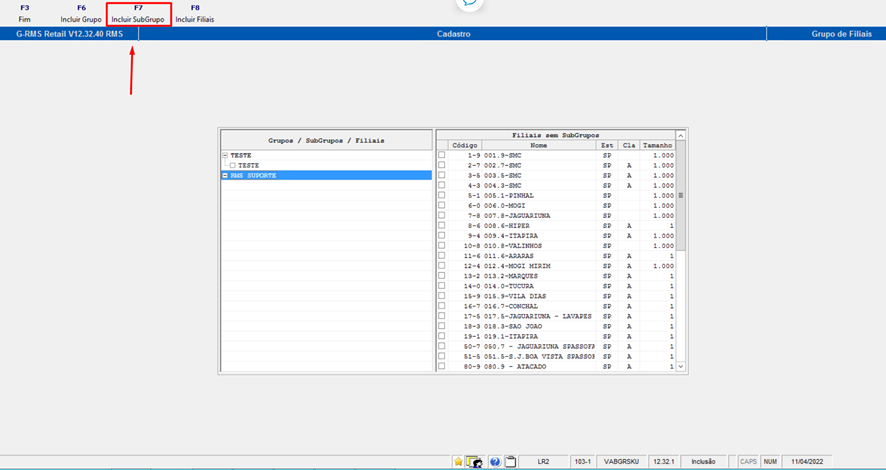Click the select-all checkbox column header
The height and width of the screenshot is (470, 886).
click(x=442, y=145)
